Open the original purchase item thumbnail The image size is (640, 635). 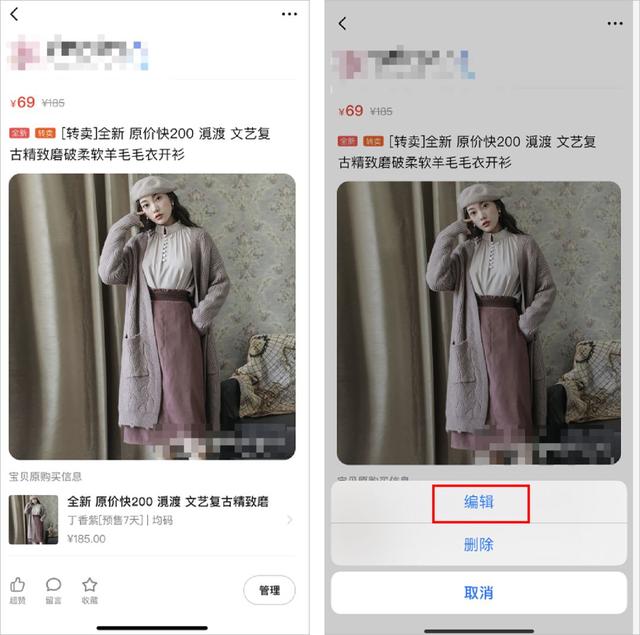[33, 520]
